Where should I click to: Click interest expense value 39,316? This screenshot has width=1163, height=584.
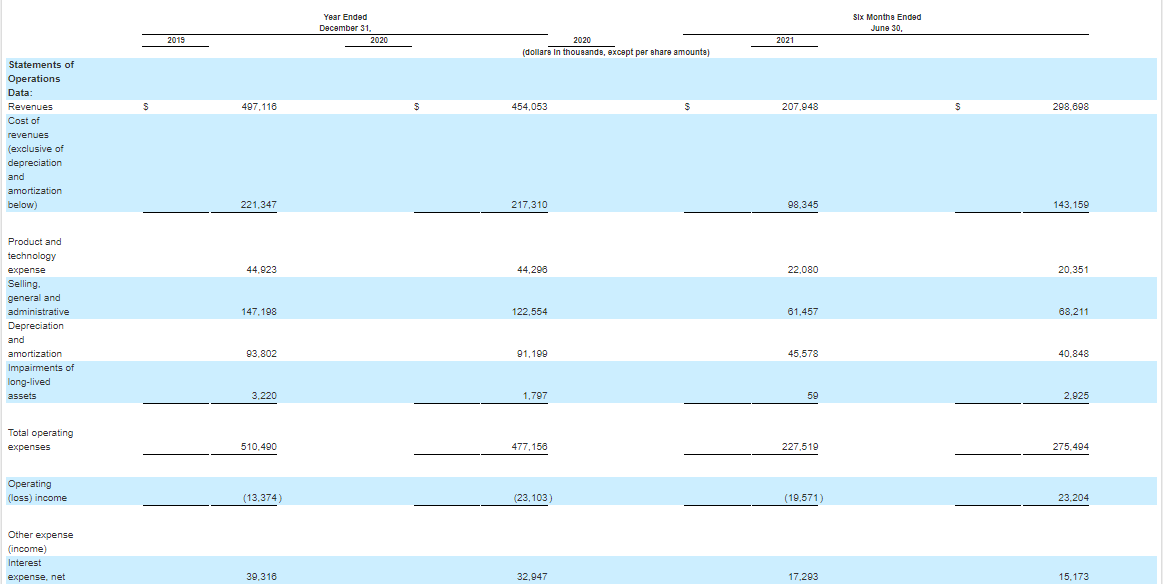pyautogui.click(x=261, y=577)
